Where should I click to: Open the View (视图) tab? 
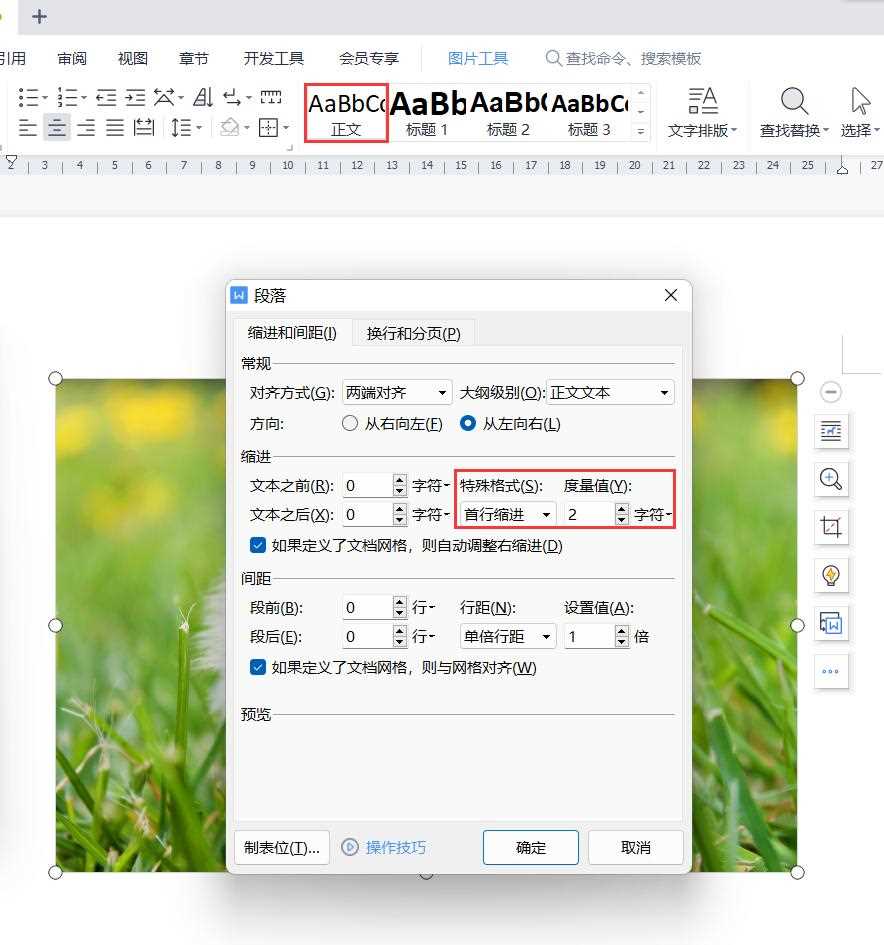point(133,58)
